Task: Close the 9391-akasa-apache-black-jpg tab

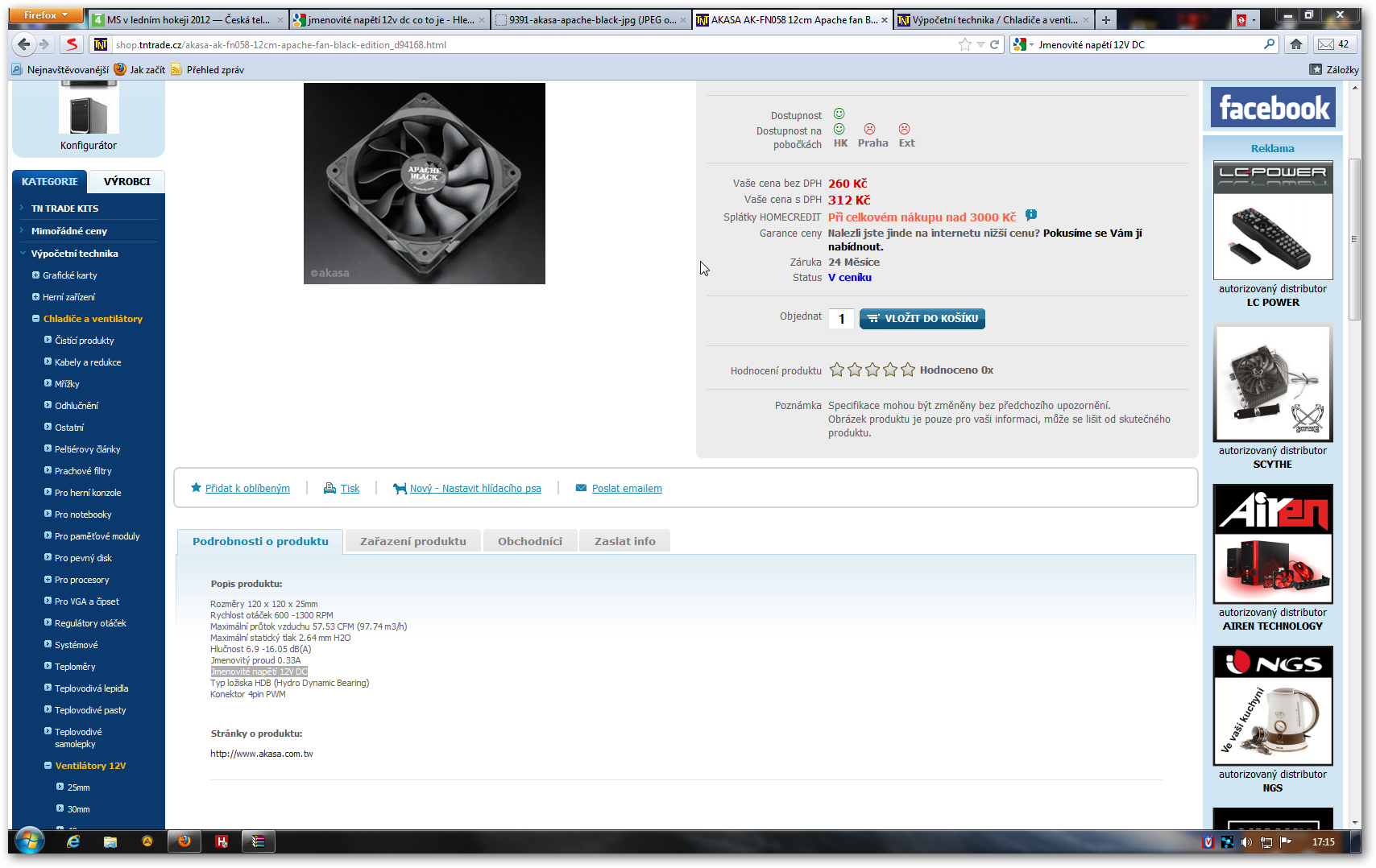Action: (x=683, y=20)
